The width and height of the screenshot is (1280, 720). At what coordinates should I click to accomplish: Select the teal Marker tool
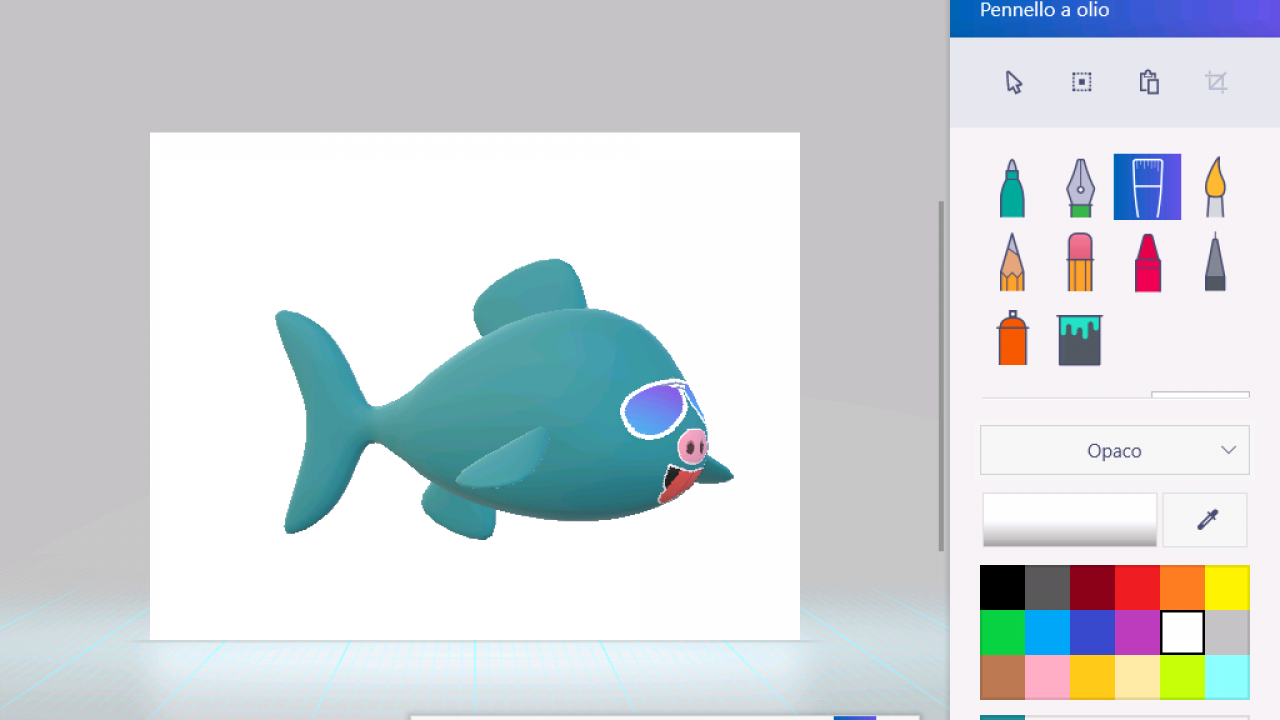coord(1012,187)
